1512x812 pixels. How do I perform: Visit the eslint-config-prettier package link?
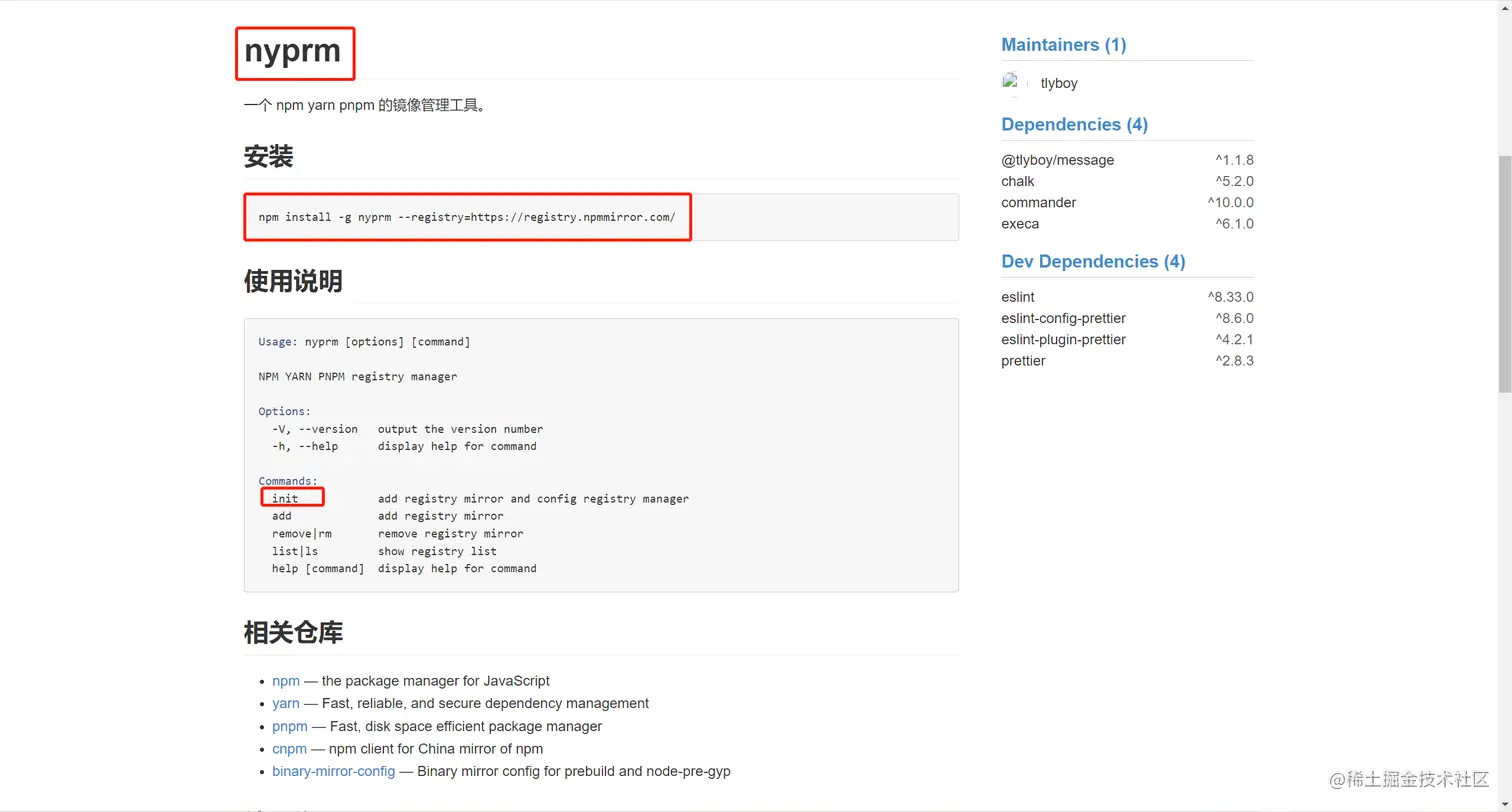coord(1063,318)
